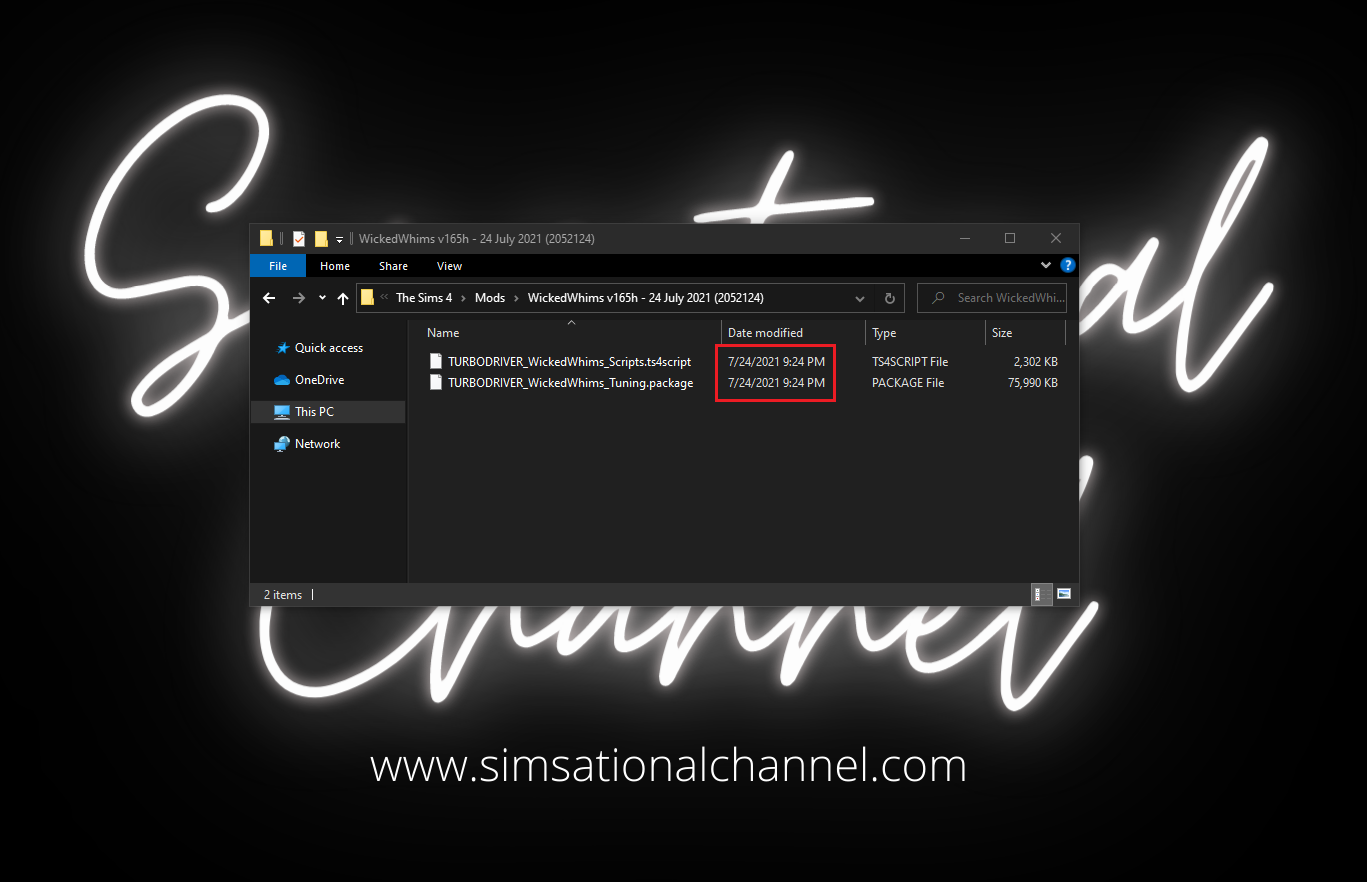
Task: Click the Back navigation arrow
Action: tap(269, 298)
